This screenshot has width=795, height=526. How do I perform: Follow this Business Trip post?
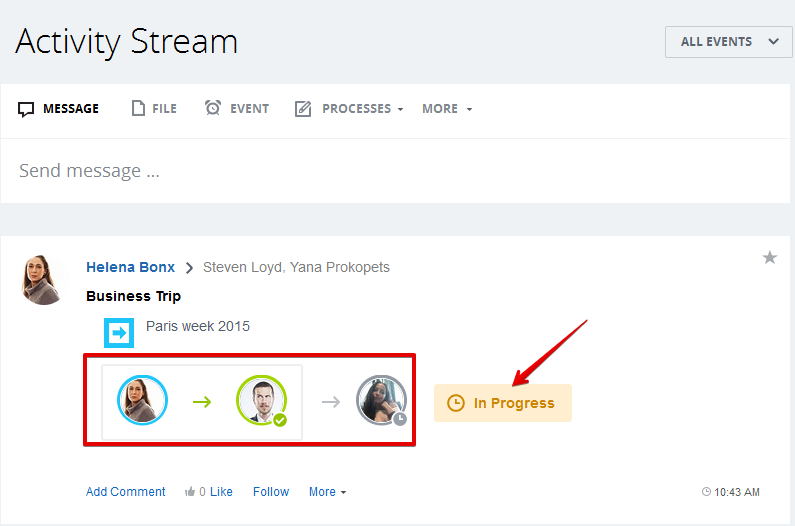(271, 492)
